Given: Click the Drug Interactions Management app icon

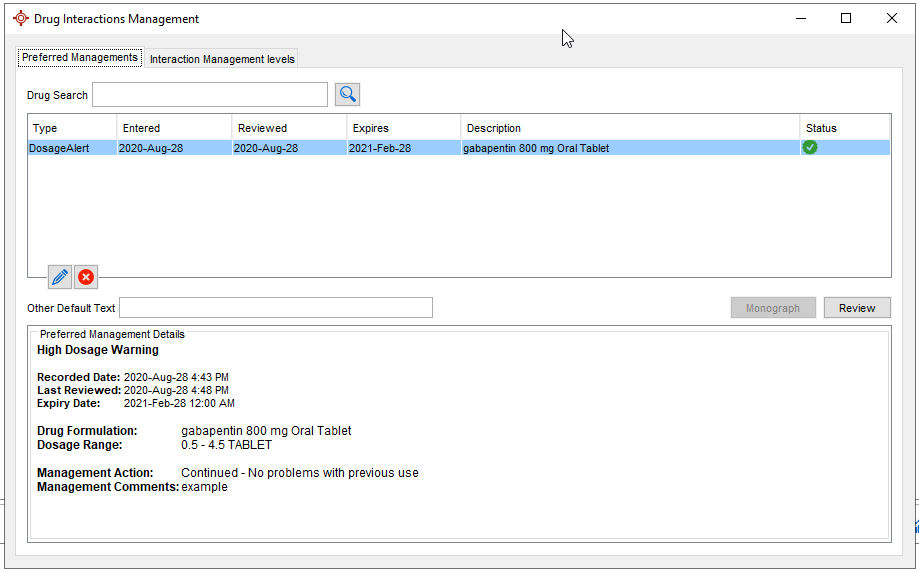Looking at the screenshot, I should (x=20, y=19).
